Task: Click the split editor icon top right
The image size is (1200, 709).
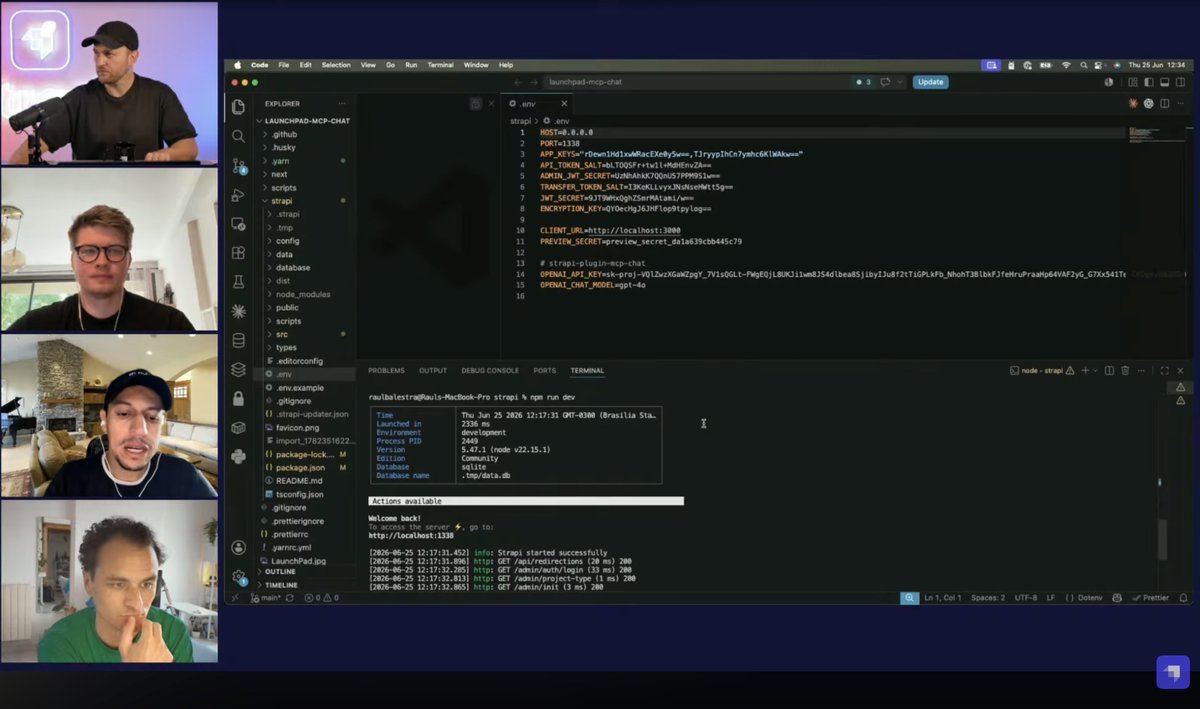Action: point(1164,103)
